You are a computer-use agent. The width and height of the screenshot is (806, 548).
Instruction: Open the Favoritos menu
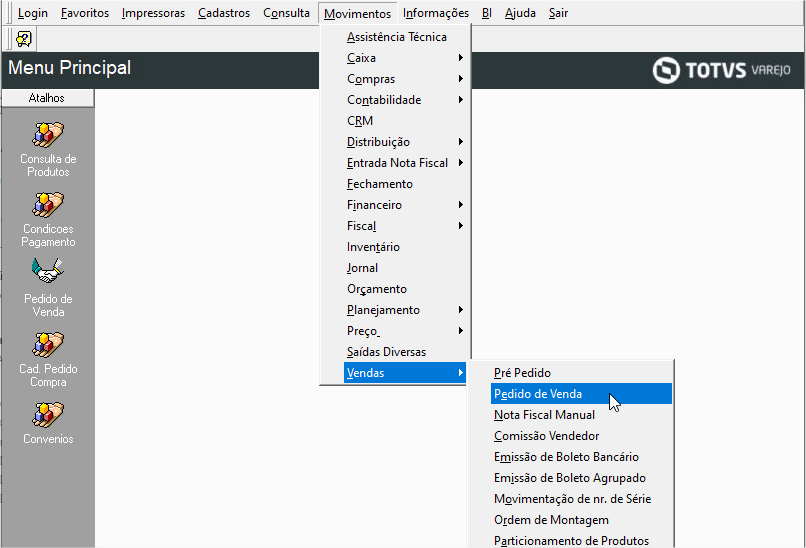(x=85, y=13)
